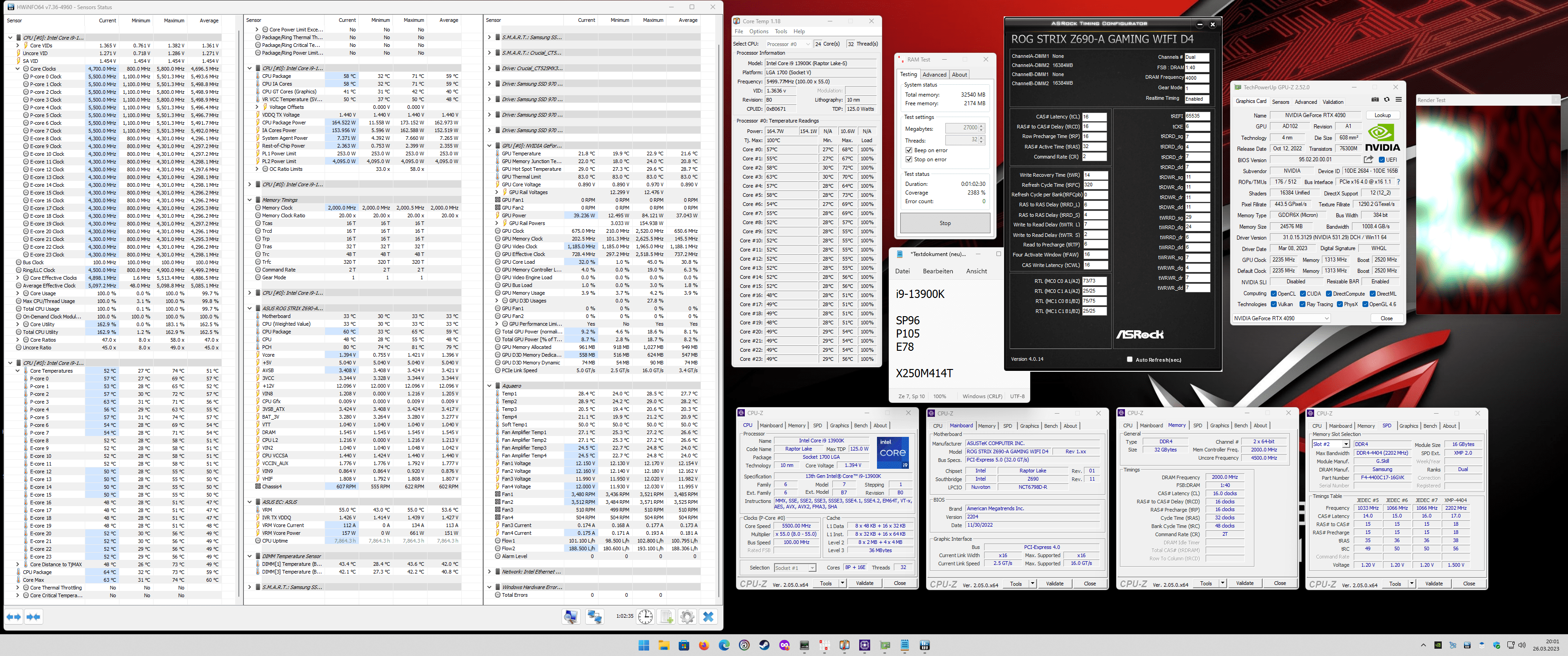Open Windows Start button
Image resolution: width=1568 pixels, height=656 pixels.
tap(644, 645)
